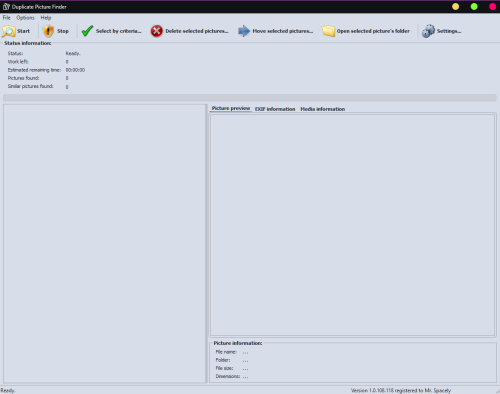
Task: Click the red X Delete selected pictures icon
Action: tap(156, 31)
